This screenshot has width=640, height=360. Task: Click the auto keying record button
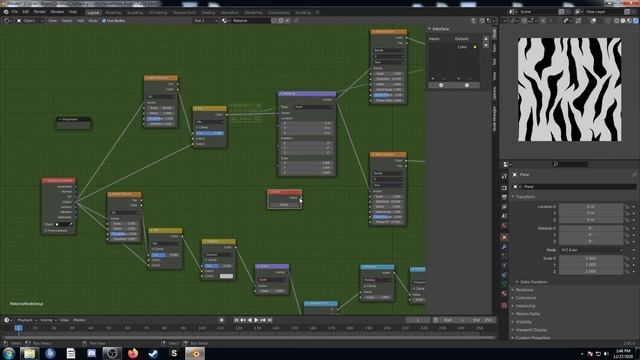tap(221, 320)
